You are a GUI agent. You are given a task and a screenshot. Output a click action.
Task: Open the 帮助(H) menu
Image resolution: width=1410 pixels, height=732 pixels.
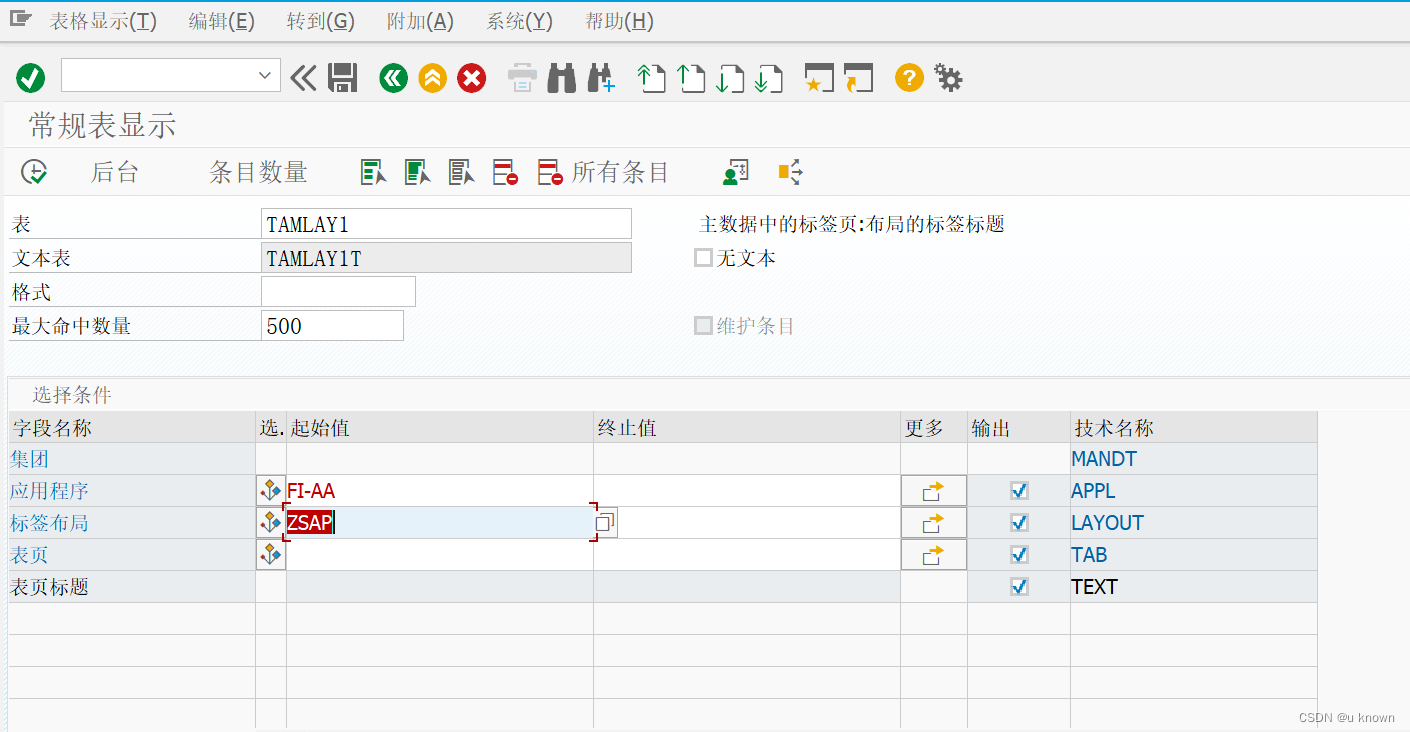619,21
